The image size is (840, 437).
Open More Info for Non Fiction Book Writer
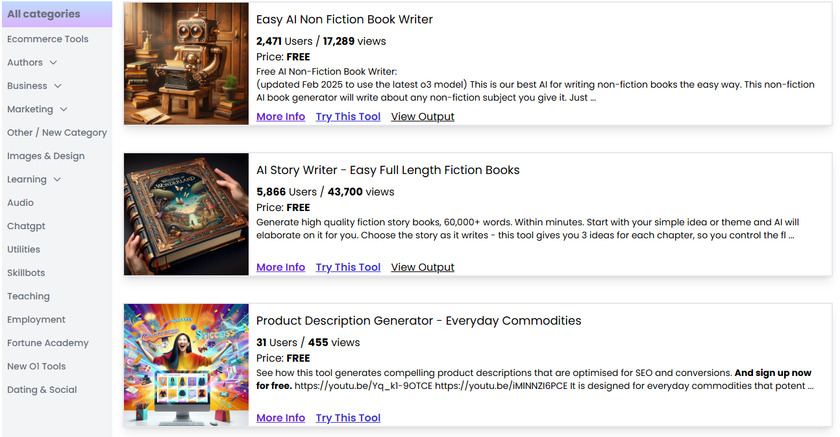pyautogui.click(x=280, y=117)
